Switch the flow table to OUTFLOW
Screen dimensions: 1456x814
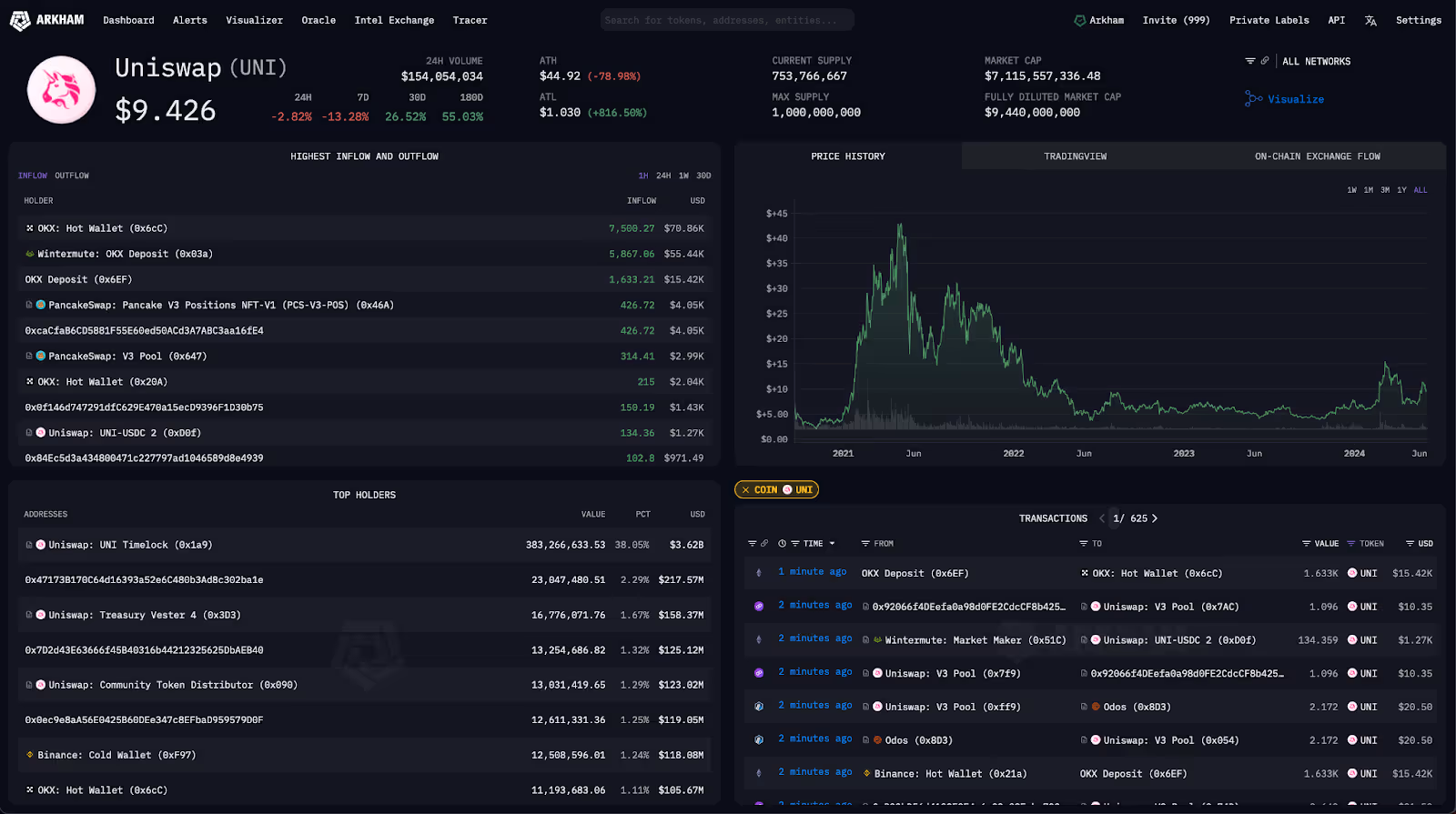coord(72,176)
